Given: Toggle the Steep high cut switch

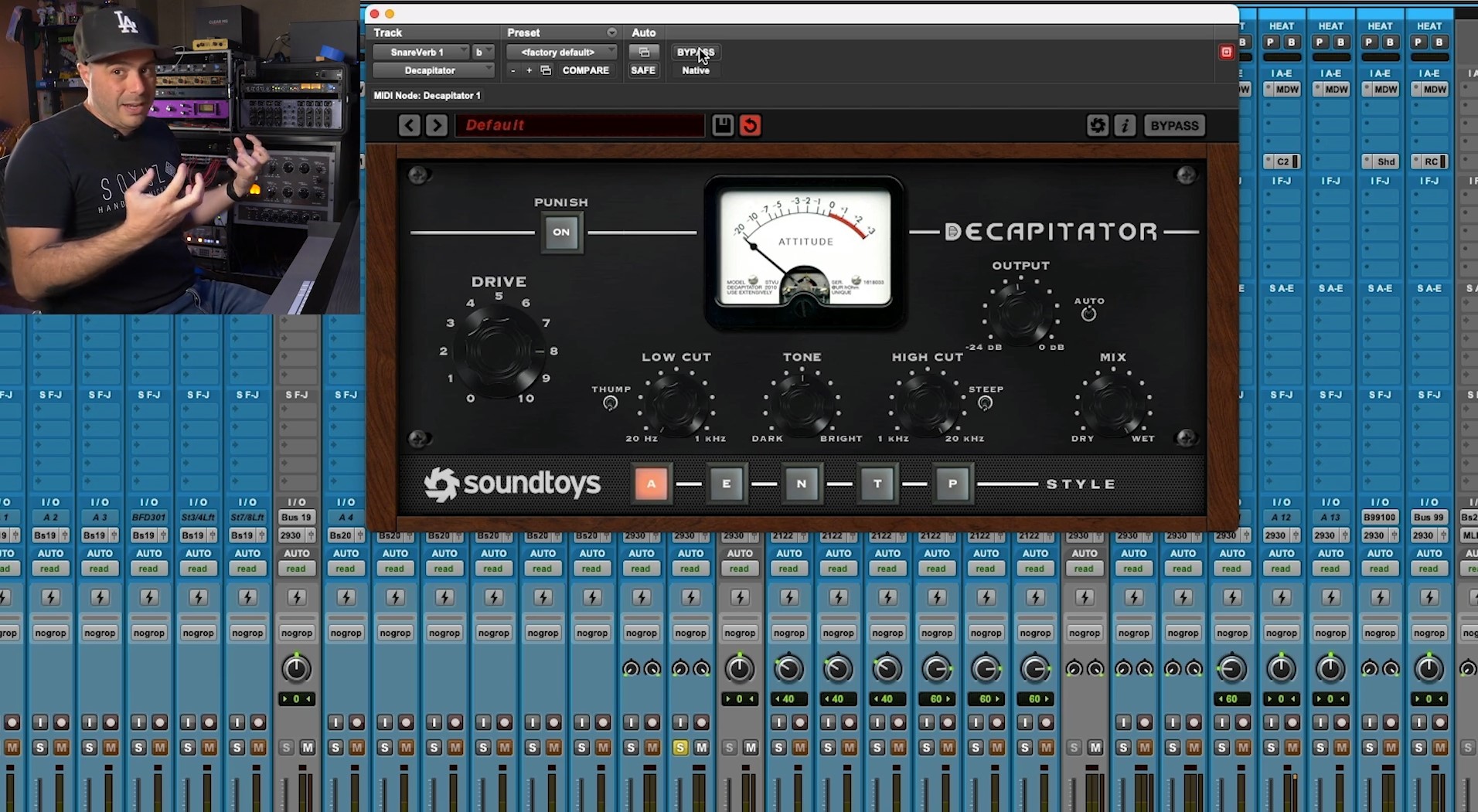Looking at the screenshot, I should click(x=985, y=403).
